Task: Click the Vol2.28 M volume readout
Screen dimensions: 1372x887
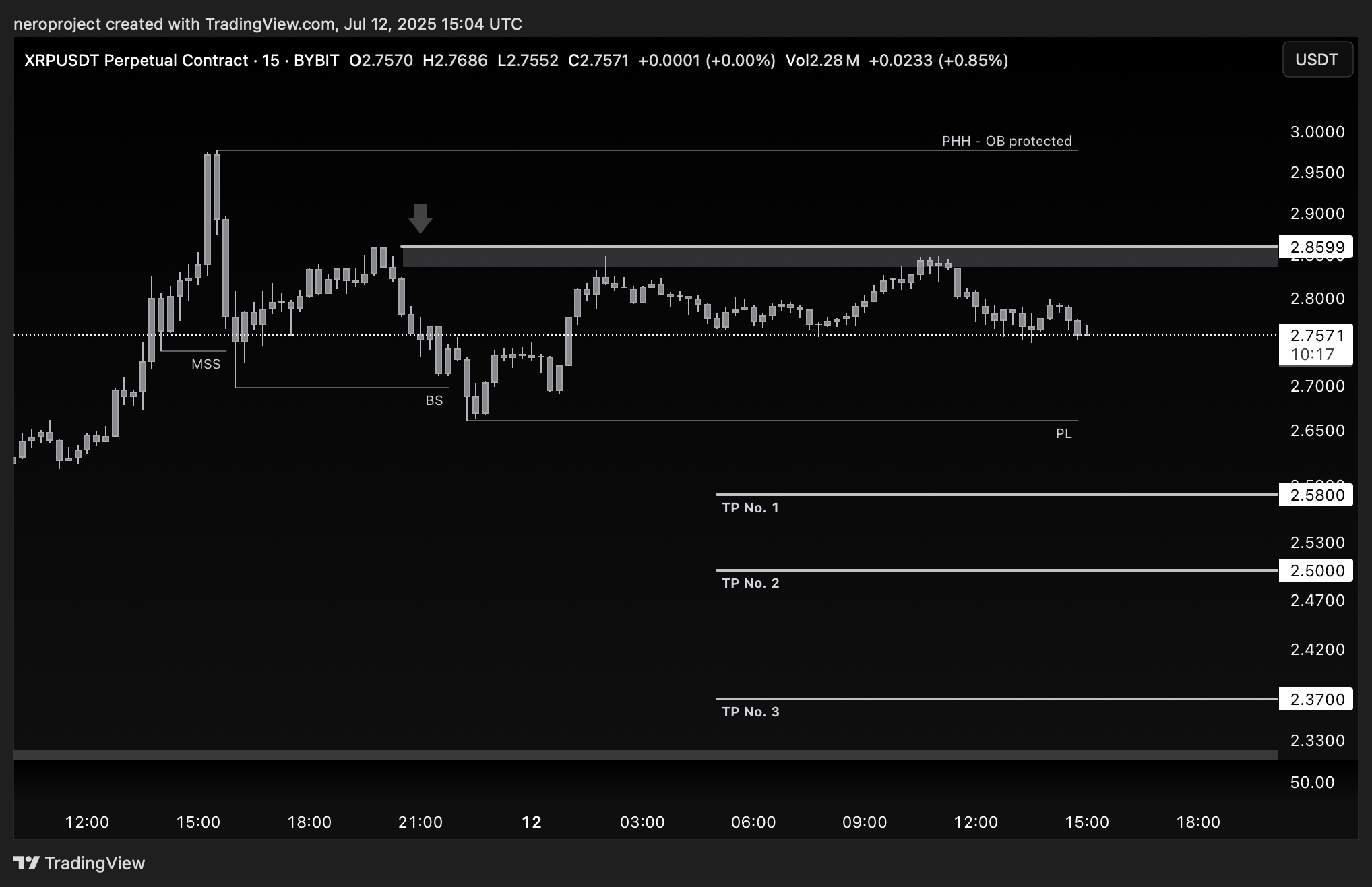Action: [822, 61]
